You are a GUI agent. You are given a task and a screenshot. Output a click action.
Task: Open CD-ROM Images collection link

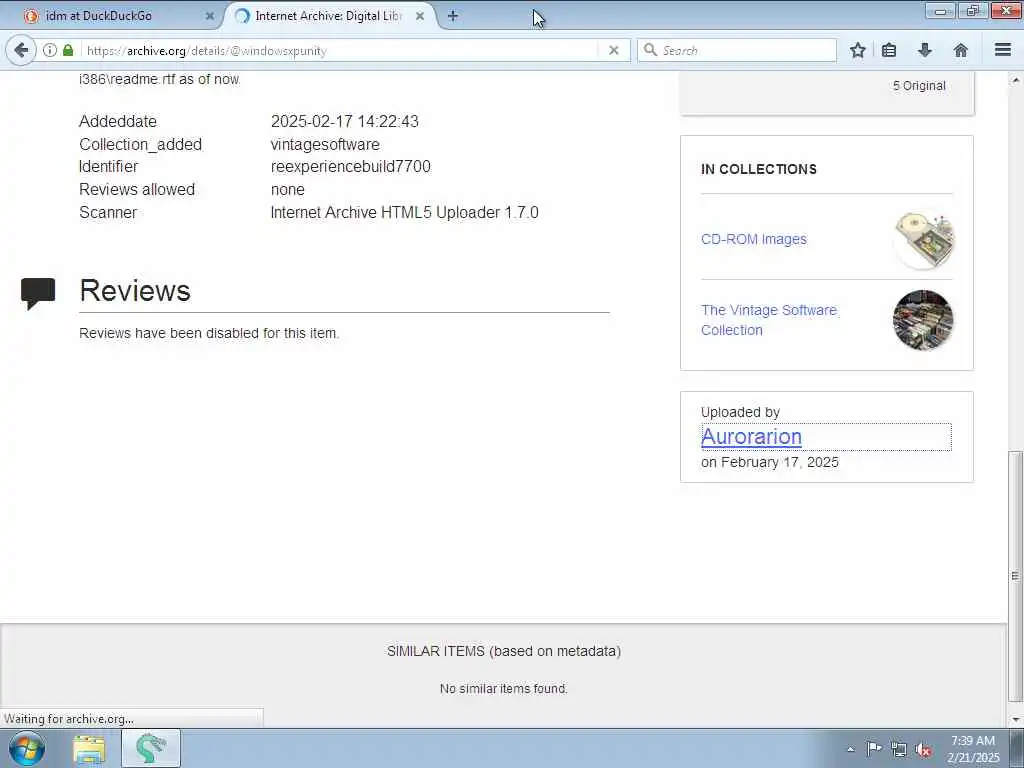point(754,239)
